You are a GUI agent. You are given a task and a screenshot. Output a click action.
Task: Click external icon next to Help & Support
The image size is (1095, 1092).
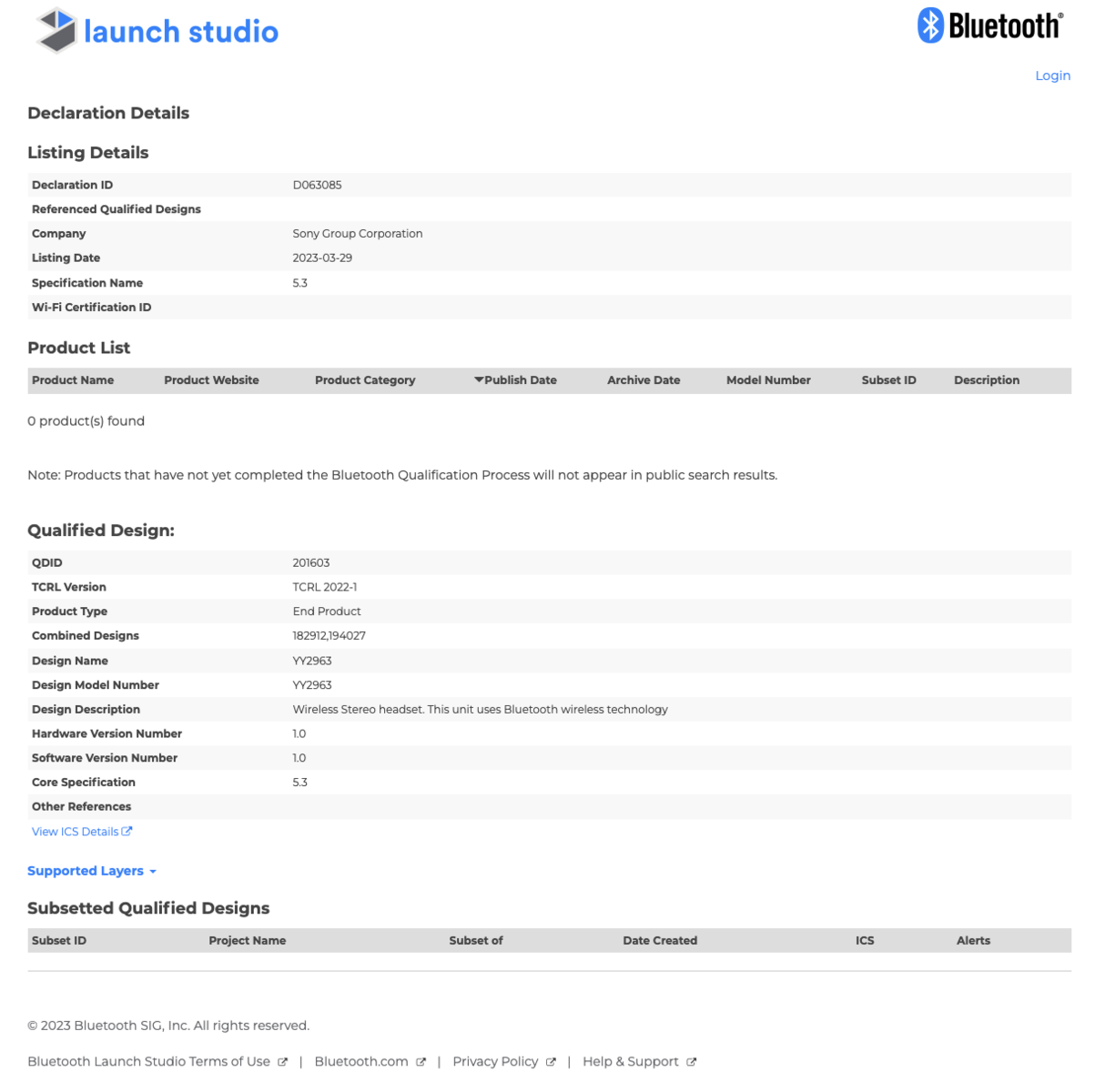[x=692, y=1062]
